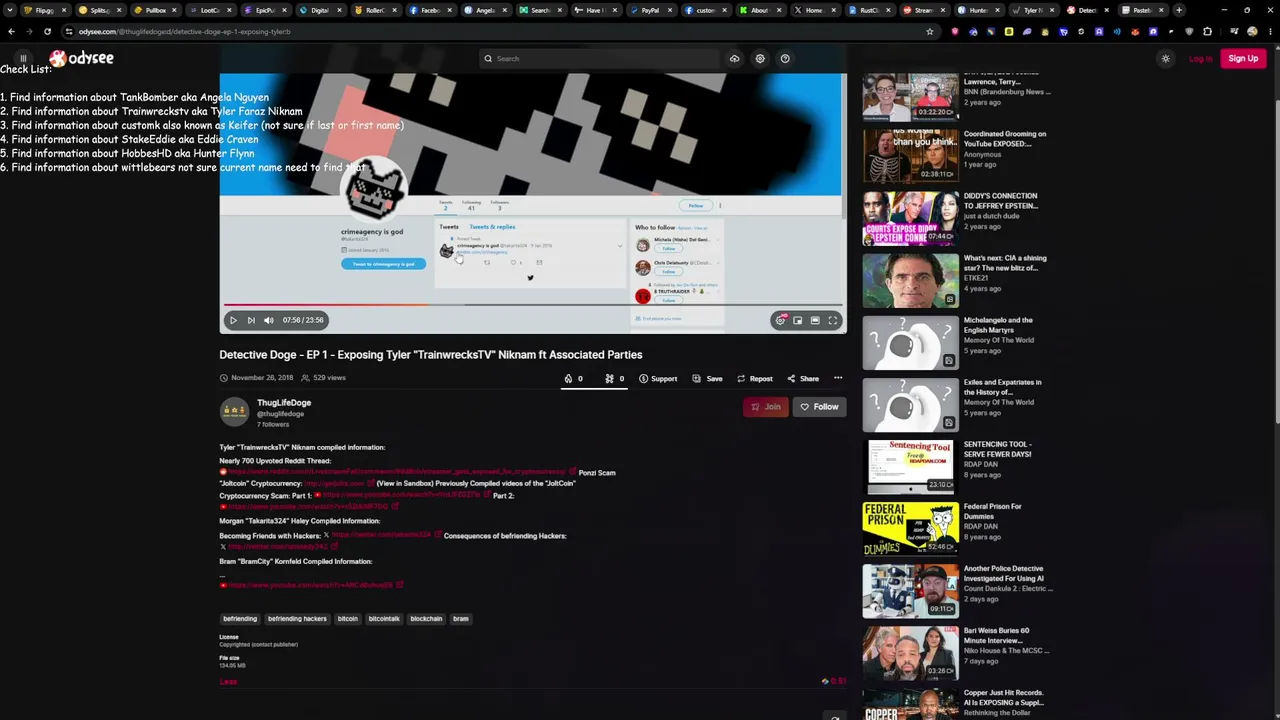1280x720 pixels.
Task: Open 'Exiles and Expatriates in the History' title
Action: pos(1002,386)
